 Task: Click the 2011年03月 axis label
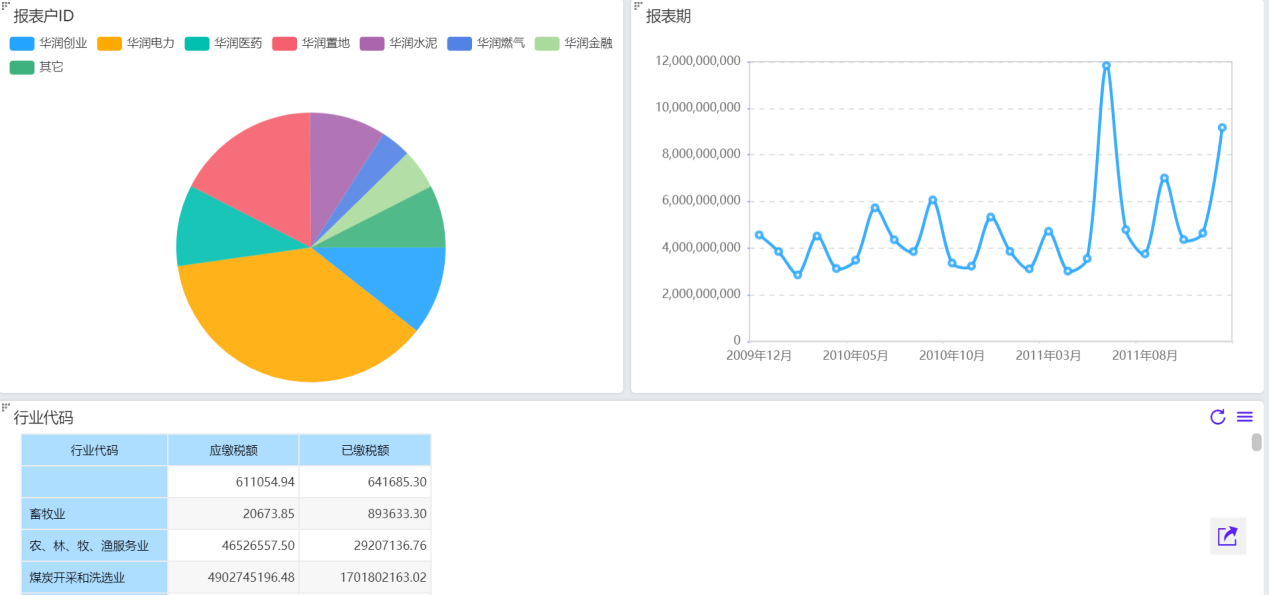(x=1048, y=355)
